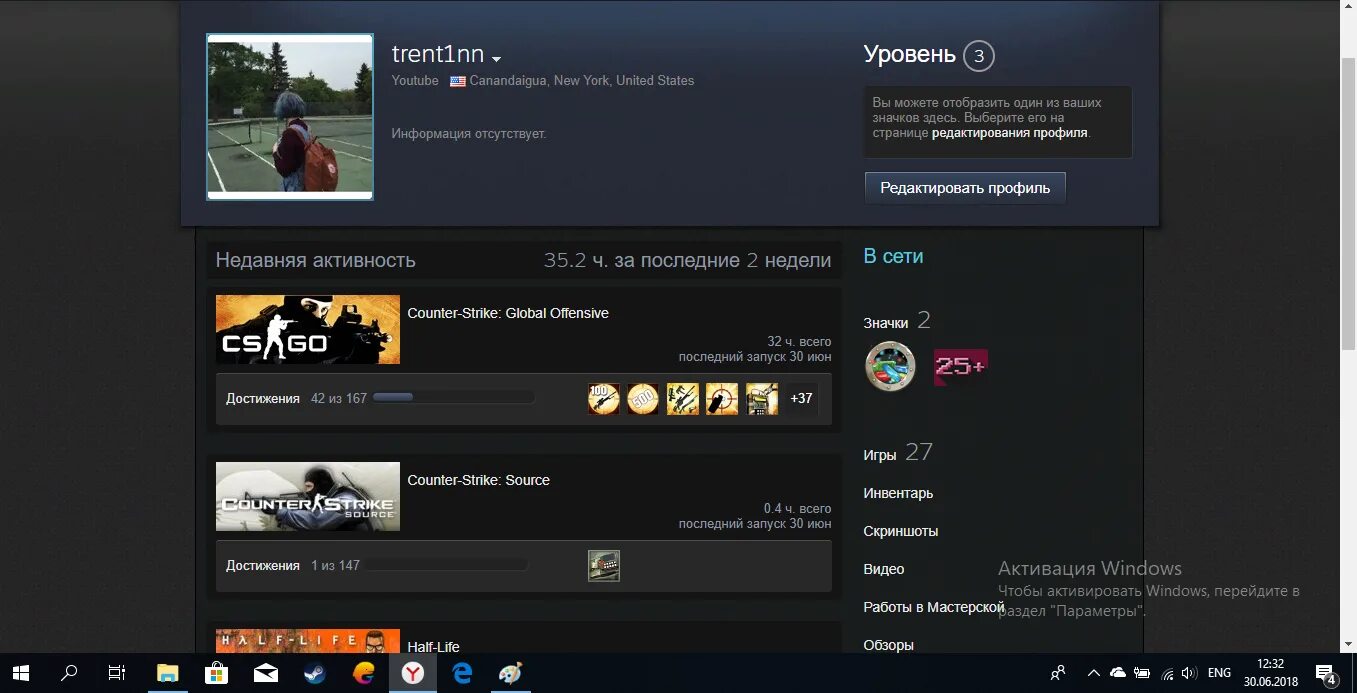
Task: Open the Работы в Мастерской link
Action: click(934, 607)
